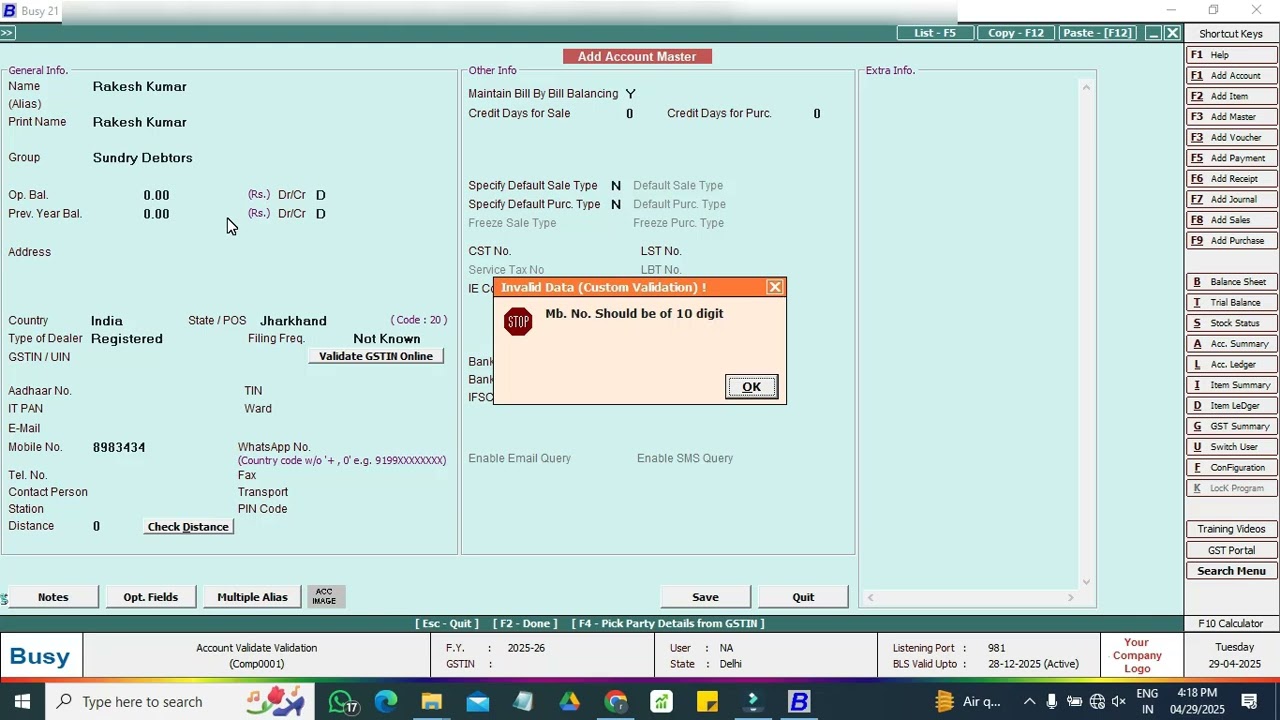Click Add Purchase shortcut F9

click(1231, 241)
